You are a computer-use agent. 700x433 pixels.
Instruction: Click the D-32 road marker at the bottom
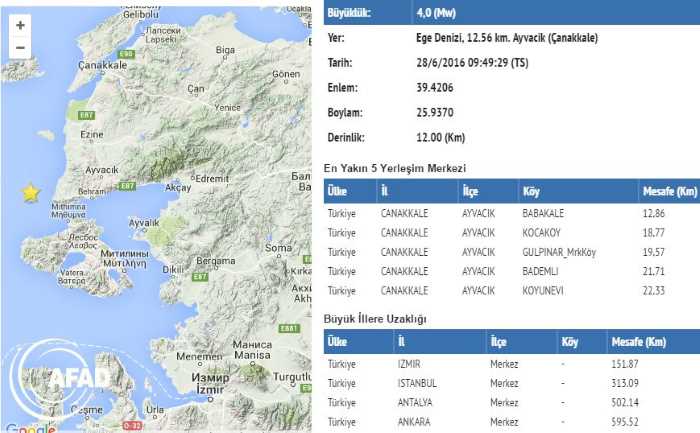(133, 426)
